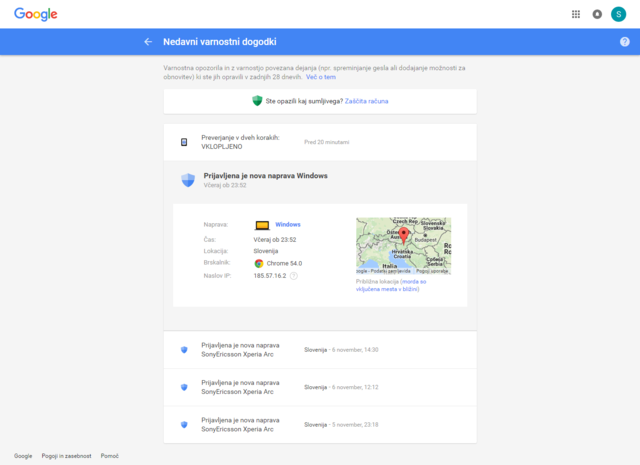Open 'Pogoji in zasebnost' footer link
This screenshot has width=640, height=465.
coord(67,456)
